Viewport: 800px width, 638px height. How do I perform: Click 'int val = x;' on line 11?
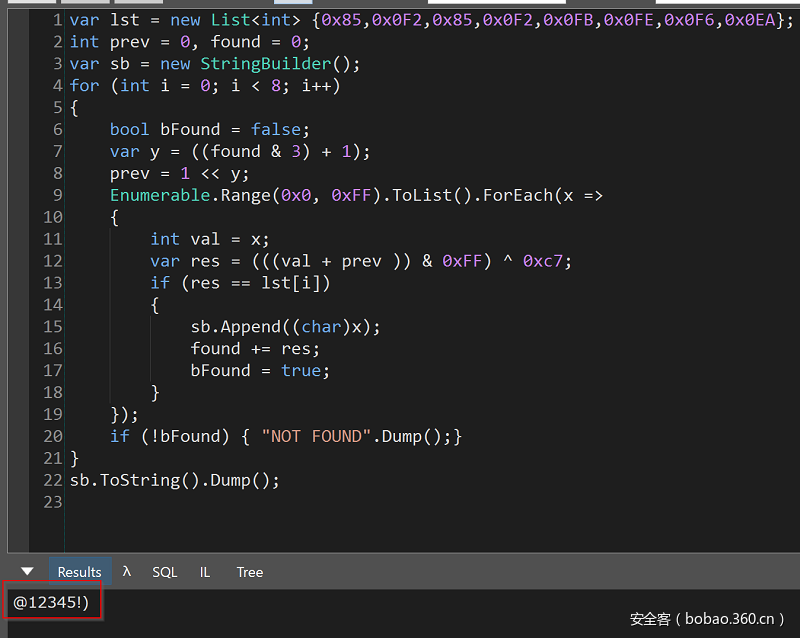coord(210,239)
